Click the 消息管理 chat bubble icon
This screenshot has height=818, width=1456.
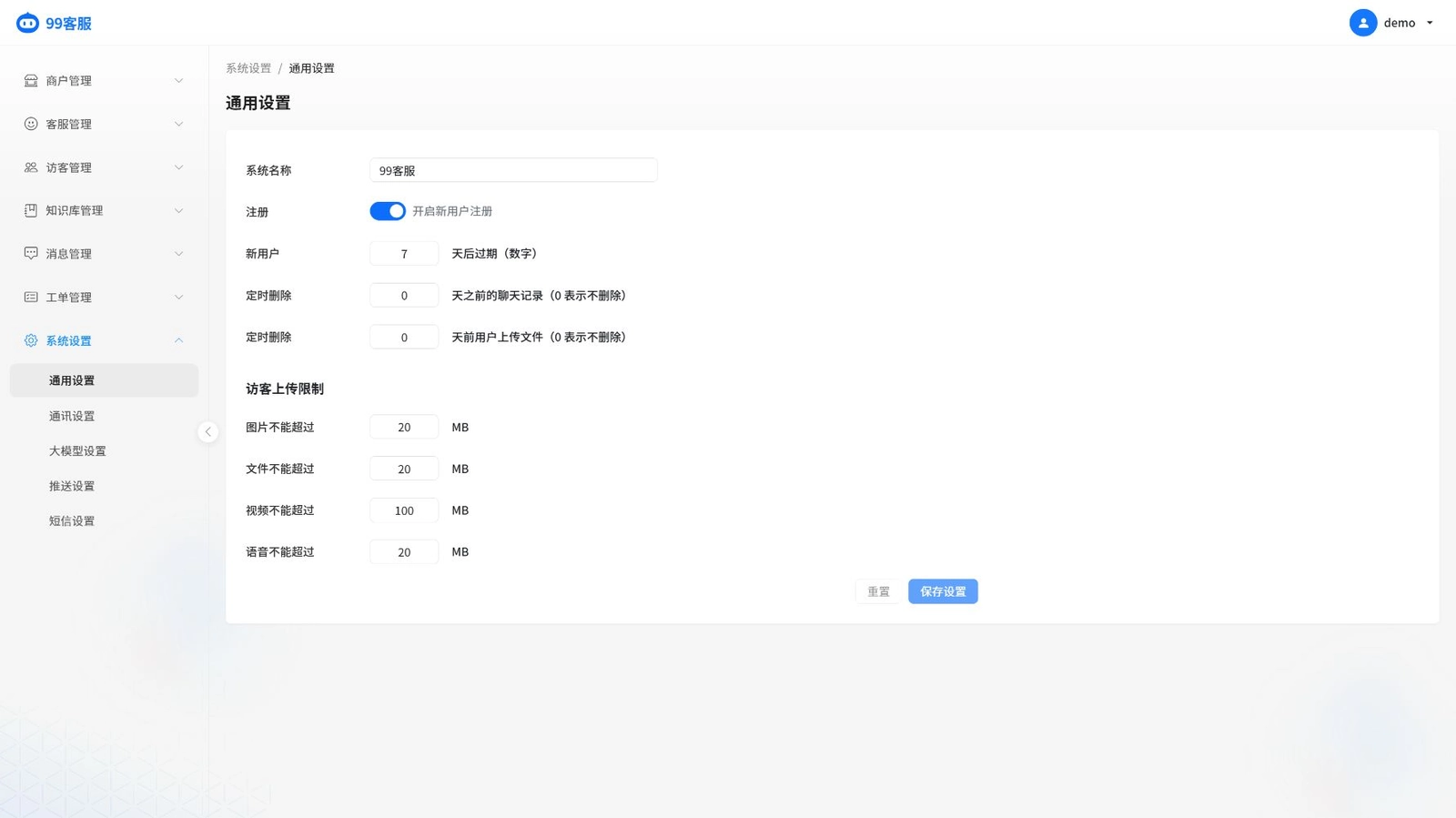pyautogui.click(x=31, y=254)
